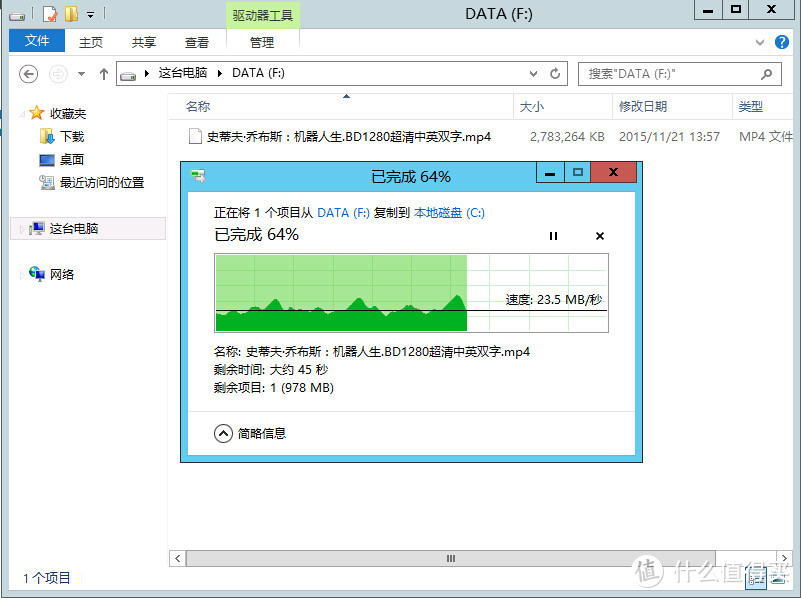Click the Back navigation arrow
Viewport: 801px width, 598px height.
28,74
